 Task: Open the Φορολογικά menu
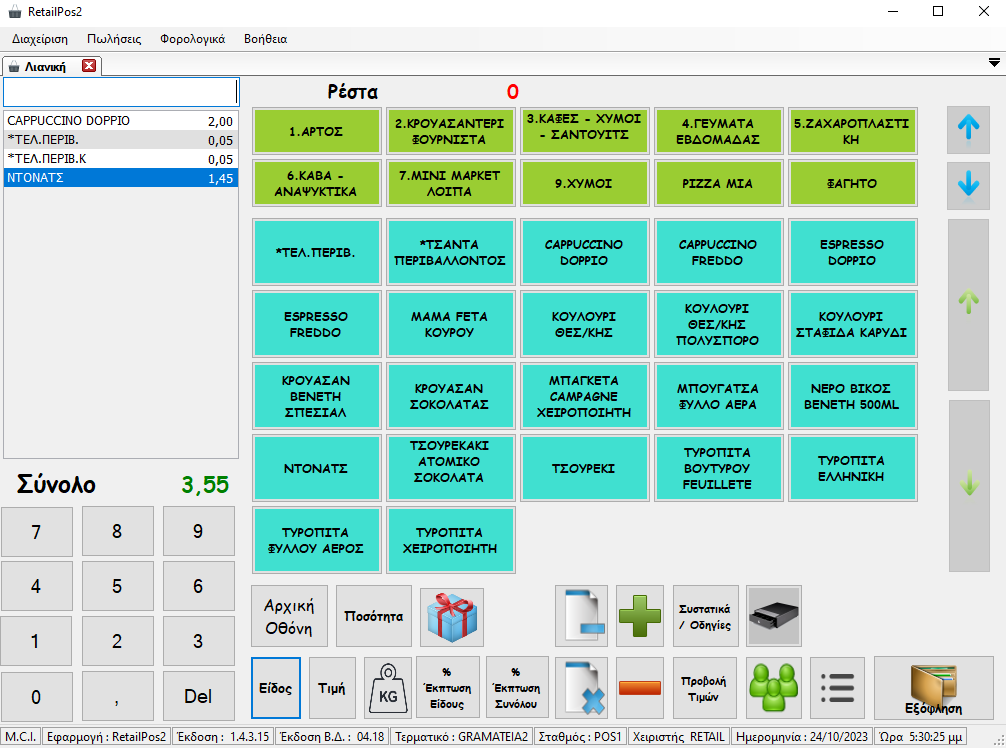(192, 39)
